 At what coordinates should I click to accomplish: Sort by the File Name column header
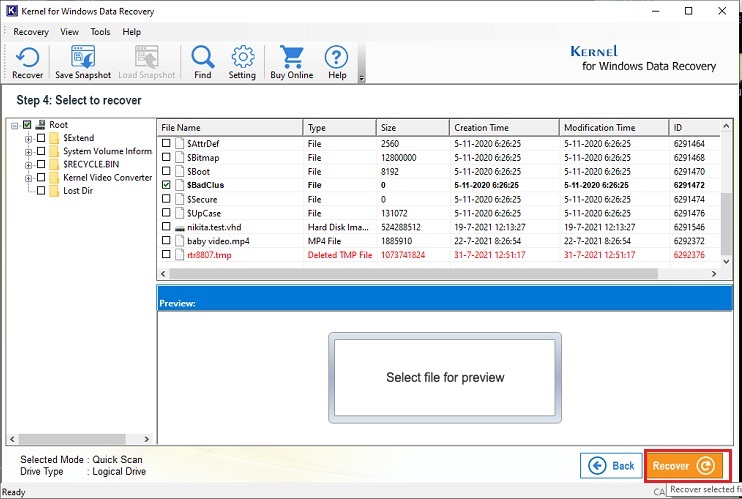point(230,127)
